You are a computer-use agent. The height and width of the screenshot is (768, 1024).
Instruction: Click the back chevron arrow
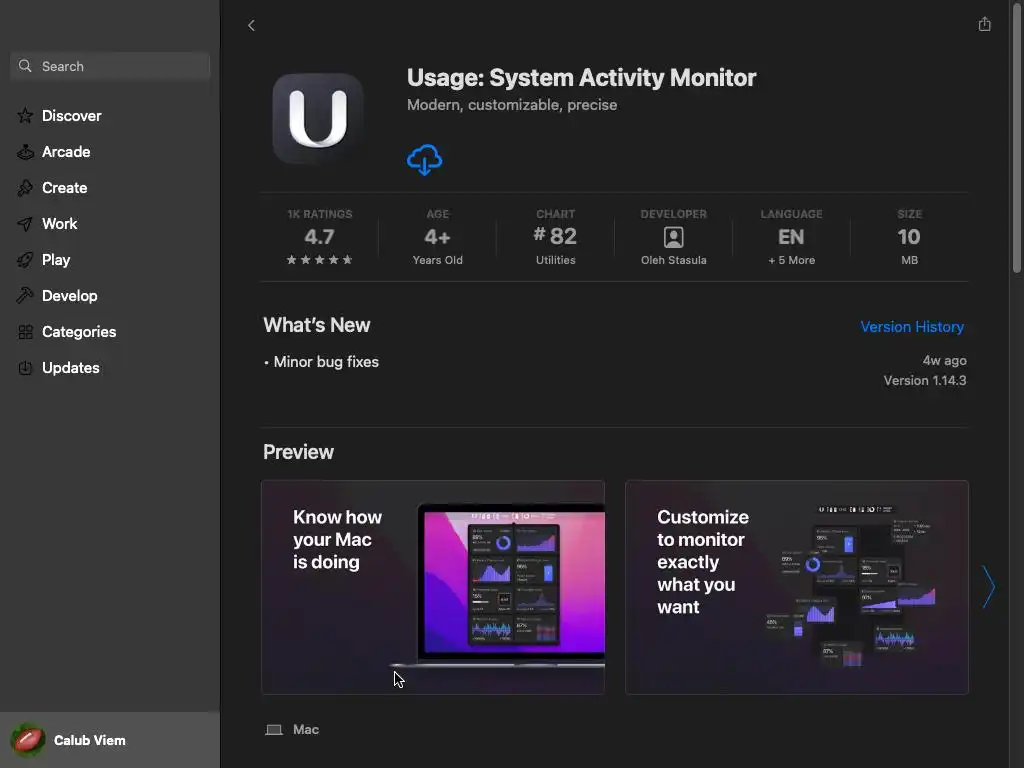coord(251,25)
